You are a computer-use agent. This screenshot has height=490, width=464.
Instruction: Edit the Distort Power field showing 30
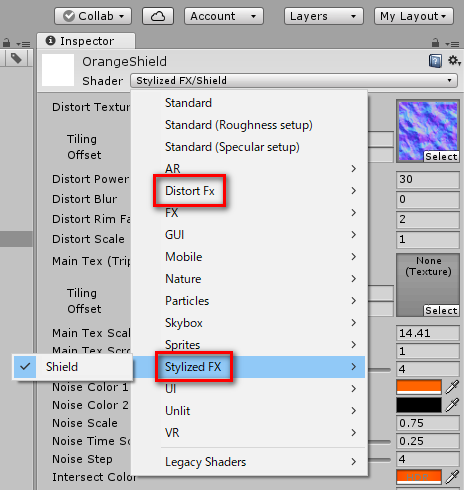tap(428, 179)
